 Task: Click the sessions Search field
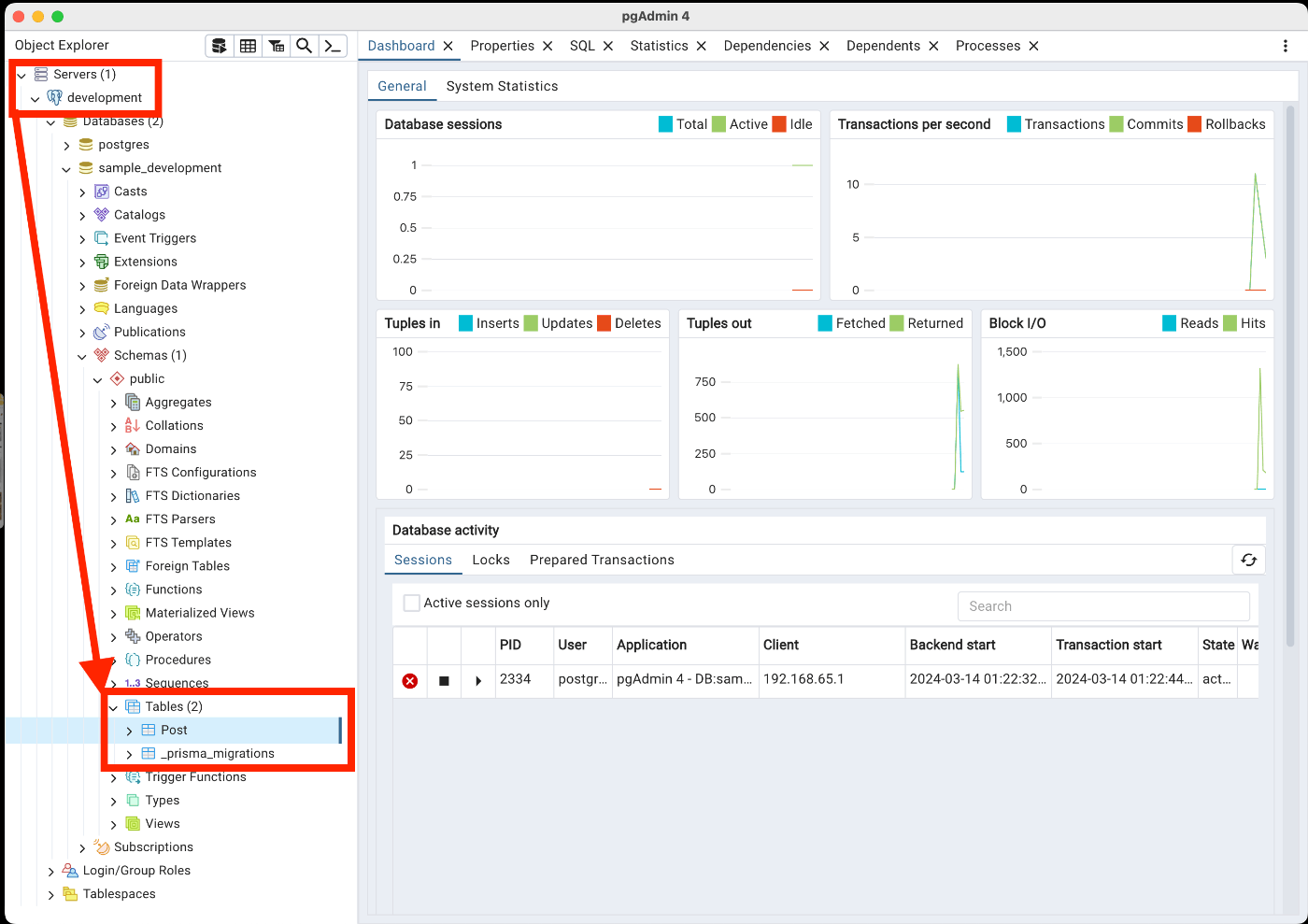pos(1103,606)
